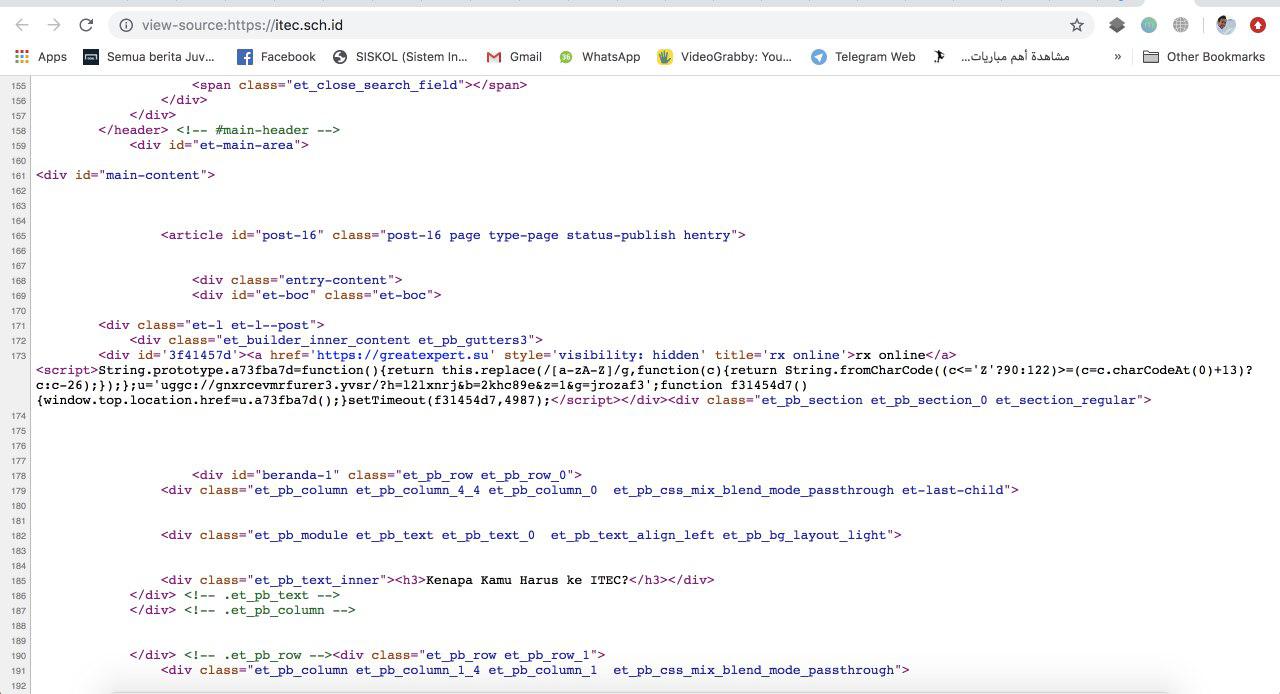Screen dimensions: 1280x694
Task: Open the Gmail bookmark
Action: pos(514,57)
